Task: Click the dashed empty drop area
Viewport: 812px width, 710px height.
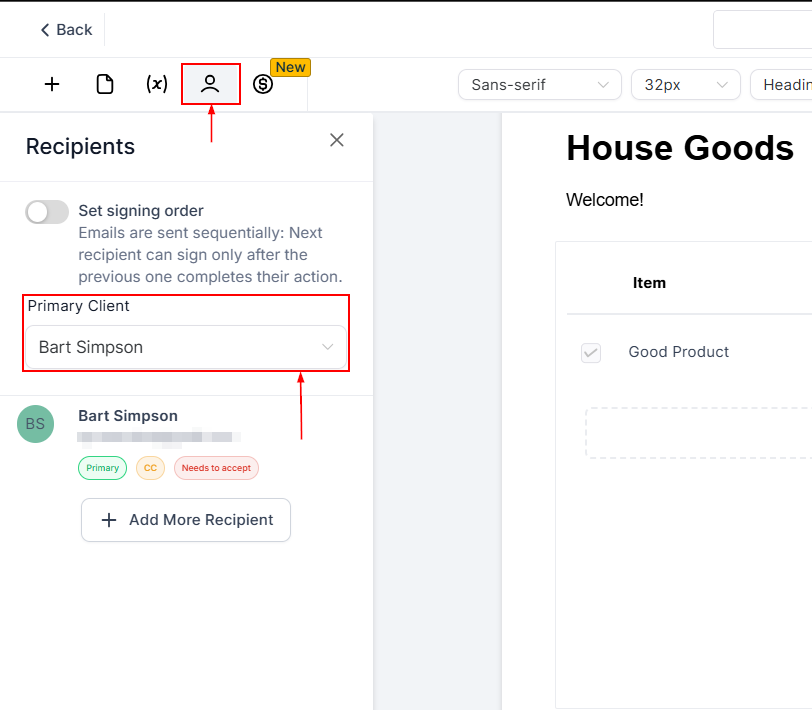Action: (699, 433)
